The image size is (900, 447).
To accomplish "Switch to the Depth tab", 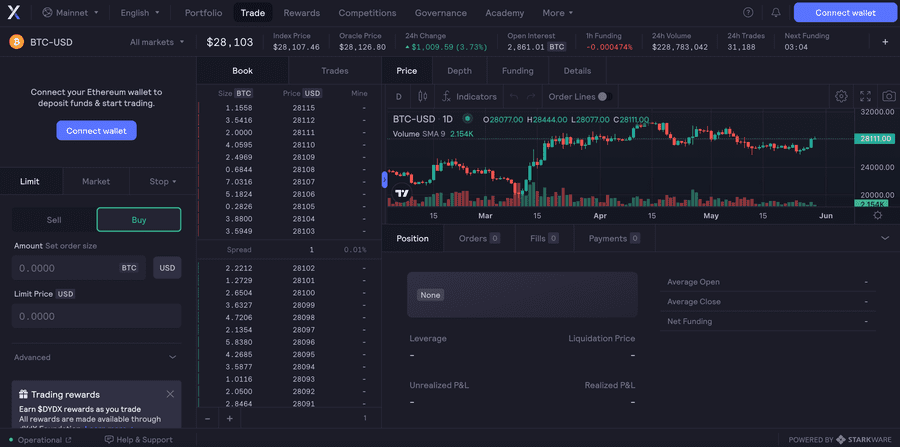I will coord(459,71).
